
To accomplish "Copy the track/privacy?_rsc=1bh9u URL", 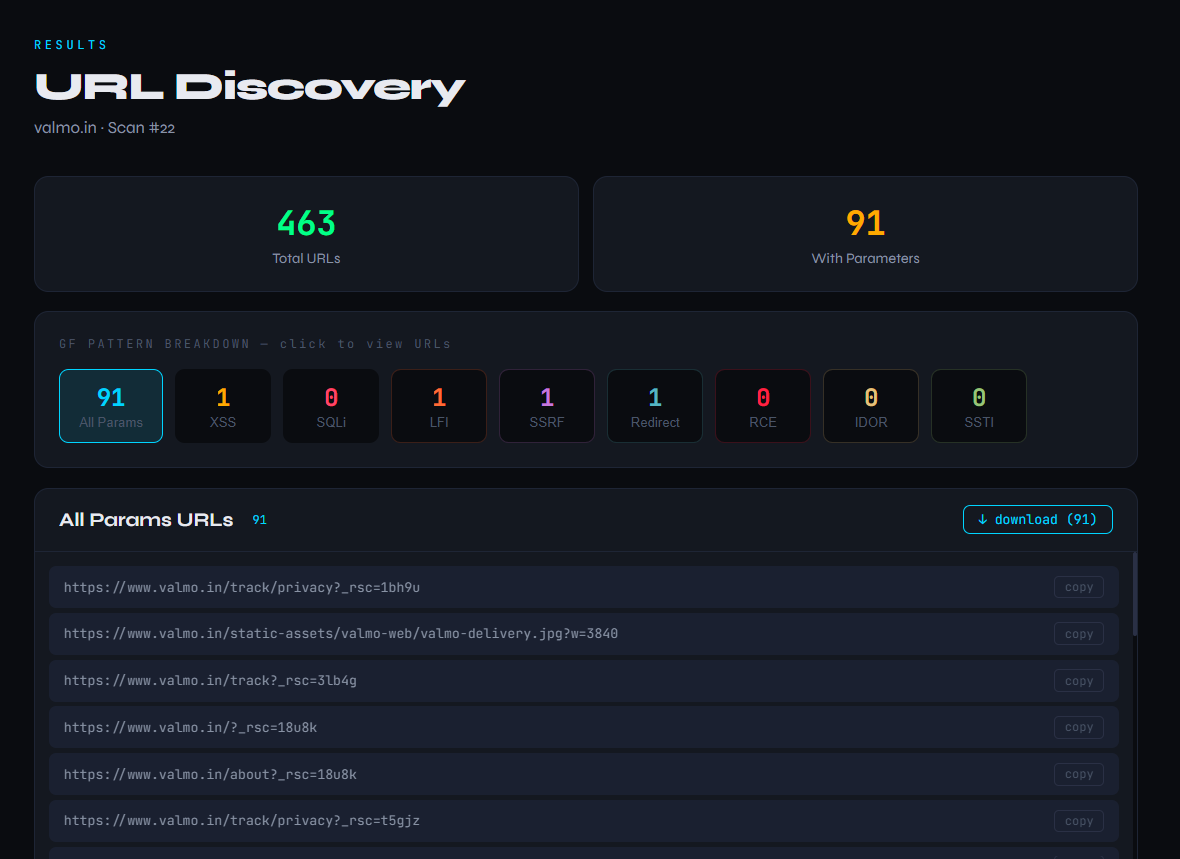I will coord(1078,587).
